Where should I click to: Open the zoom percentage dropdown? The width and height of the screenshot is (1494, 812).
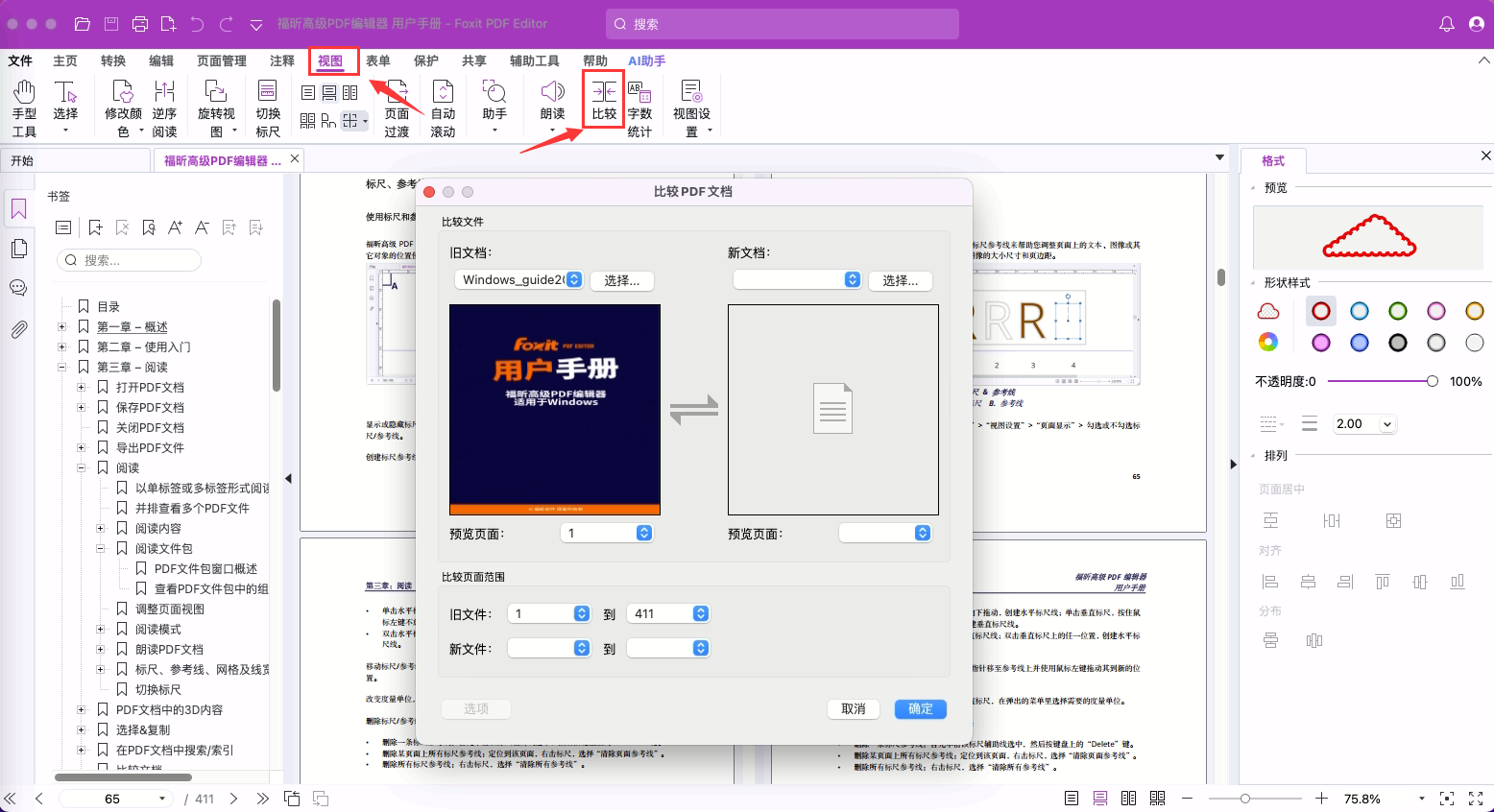[1422, 799]
